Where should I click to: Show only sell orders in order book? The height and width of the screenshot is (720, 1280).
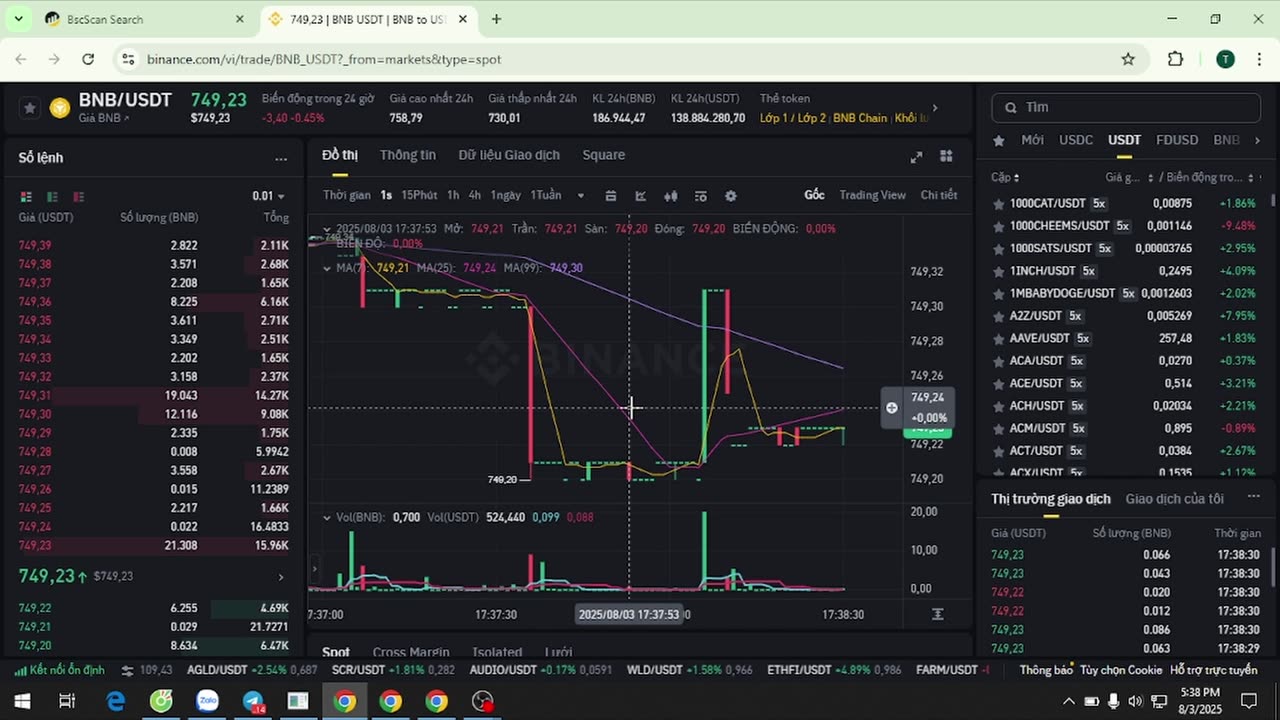[78, 196]
